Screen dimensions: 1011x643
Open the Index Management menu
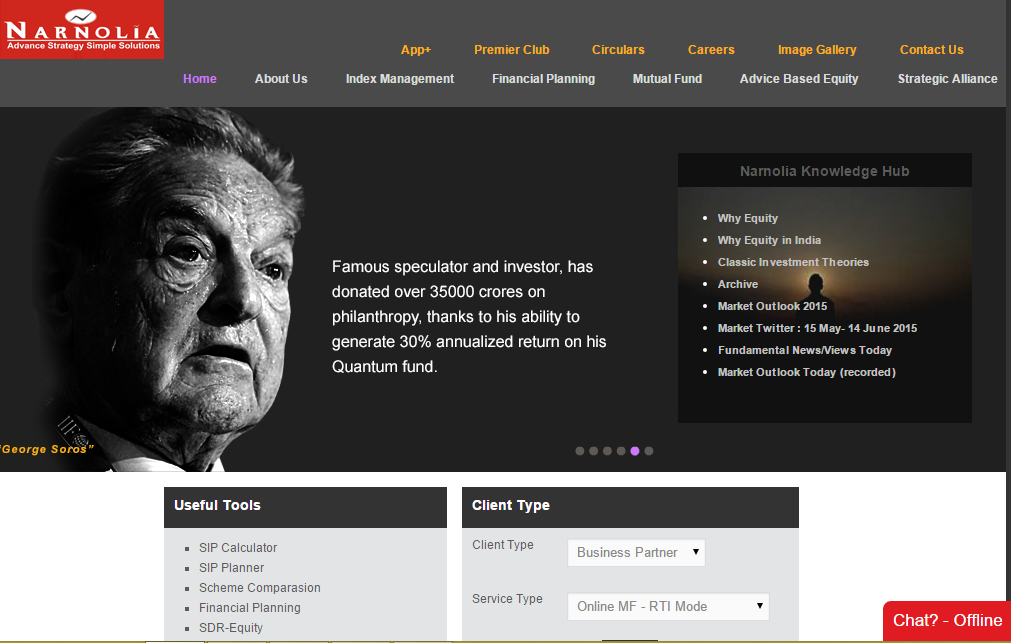pos(400,79)
